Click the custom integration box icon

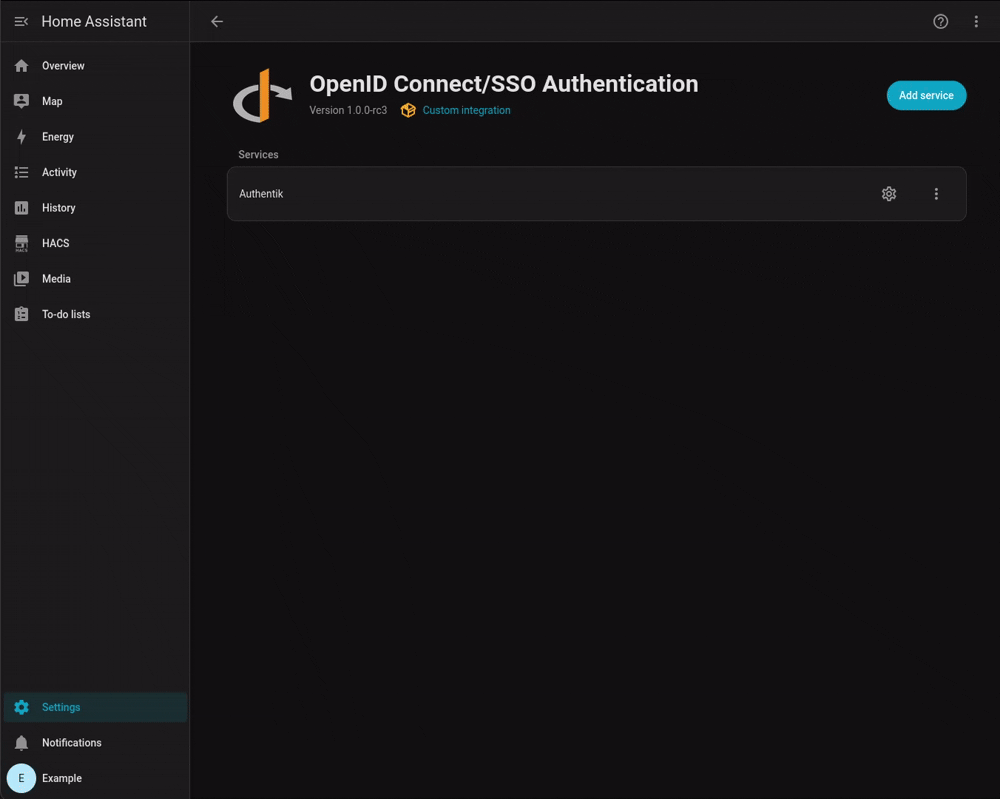click(x=408, y=110)
